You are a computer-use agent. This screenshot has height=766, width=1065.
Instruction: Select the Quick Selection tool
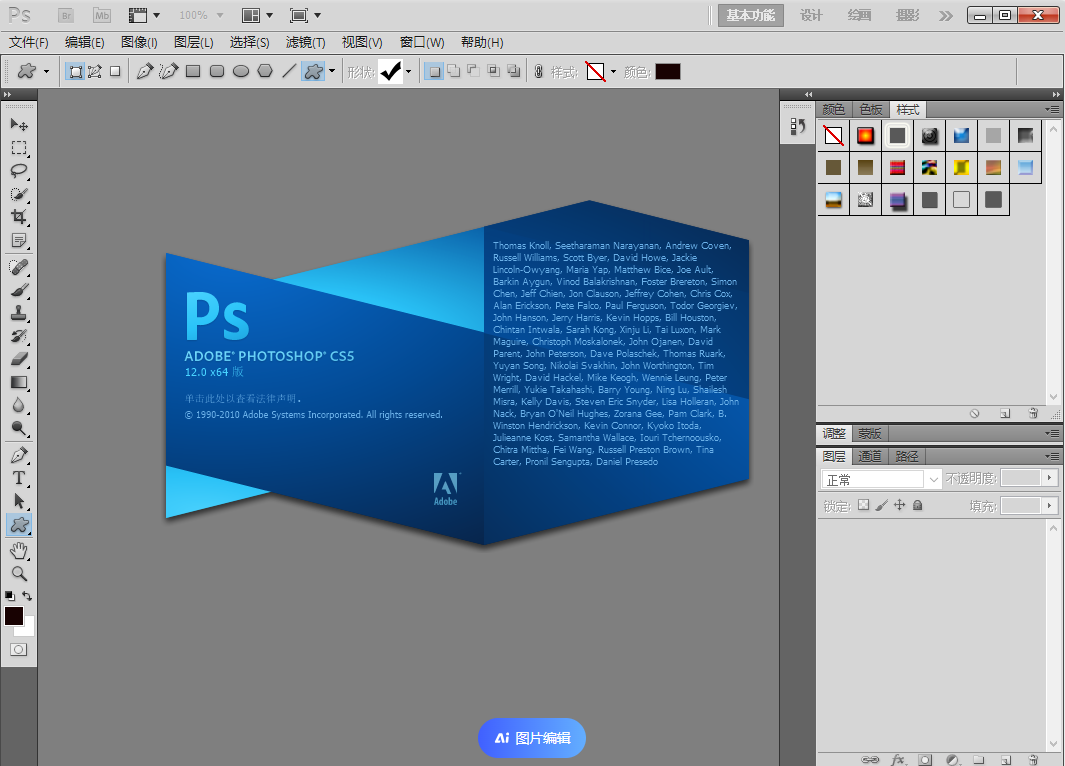(19, 194)
